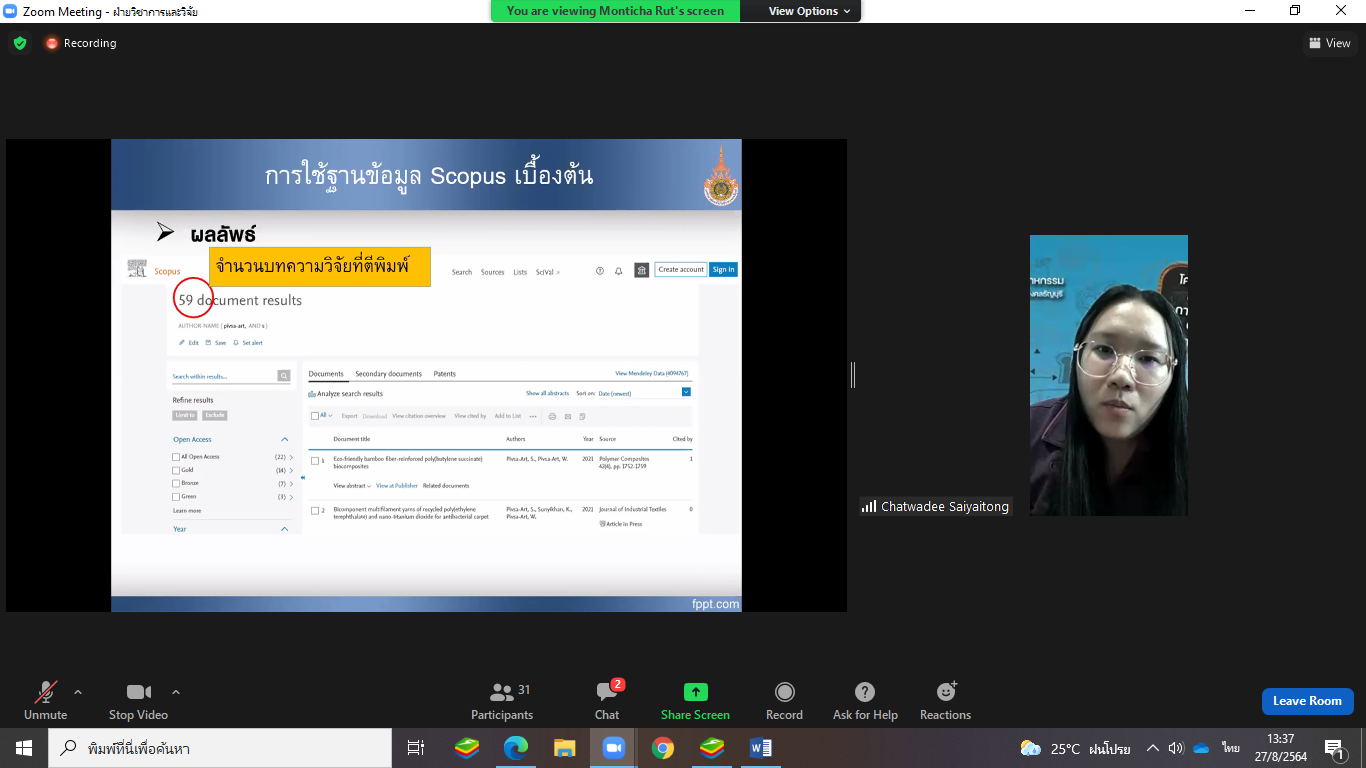Open Task View on the taskbar

click(x=416, y=748)
